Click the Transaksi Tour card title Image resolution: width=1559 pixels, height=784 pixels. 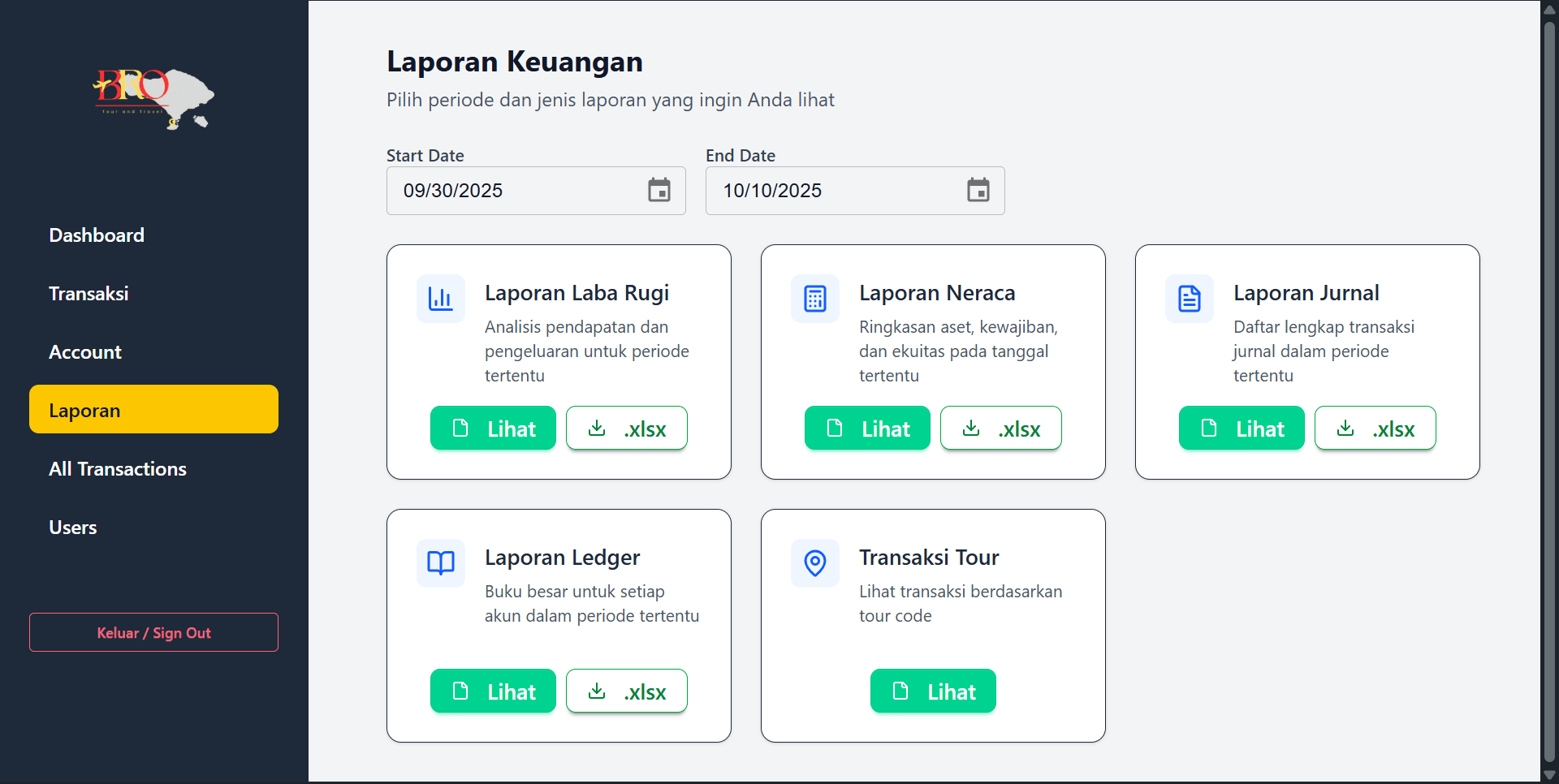[929, 558]
